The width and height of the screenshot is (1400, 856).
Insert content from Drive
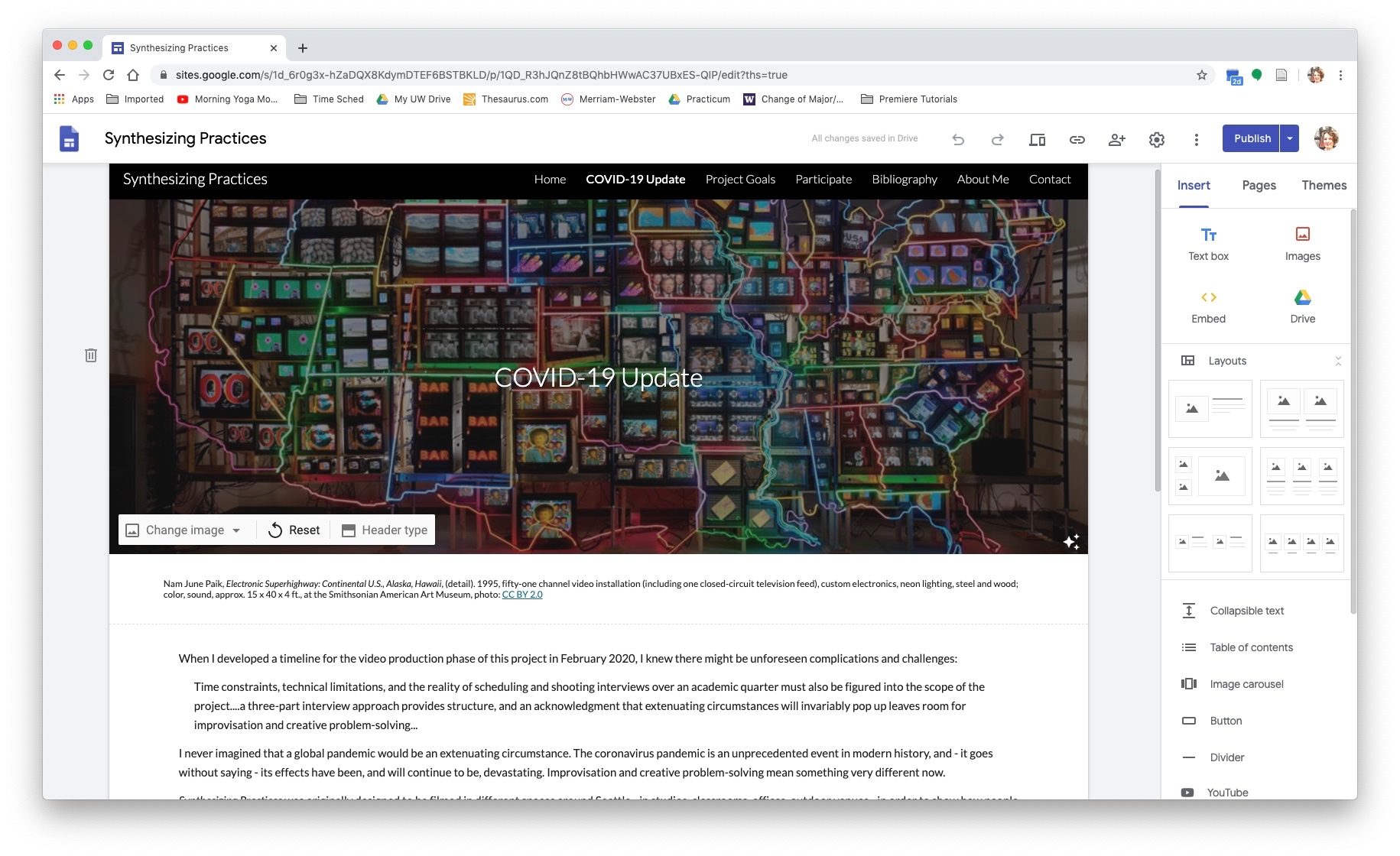click(x=1302, y=306)
